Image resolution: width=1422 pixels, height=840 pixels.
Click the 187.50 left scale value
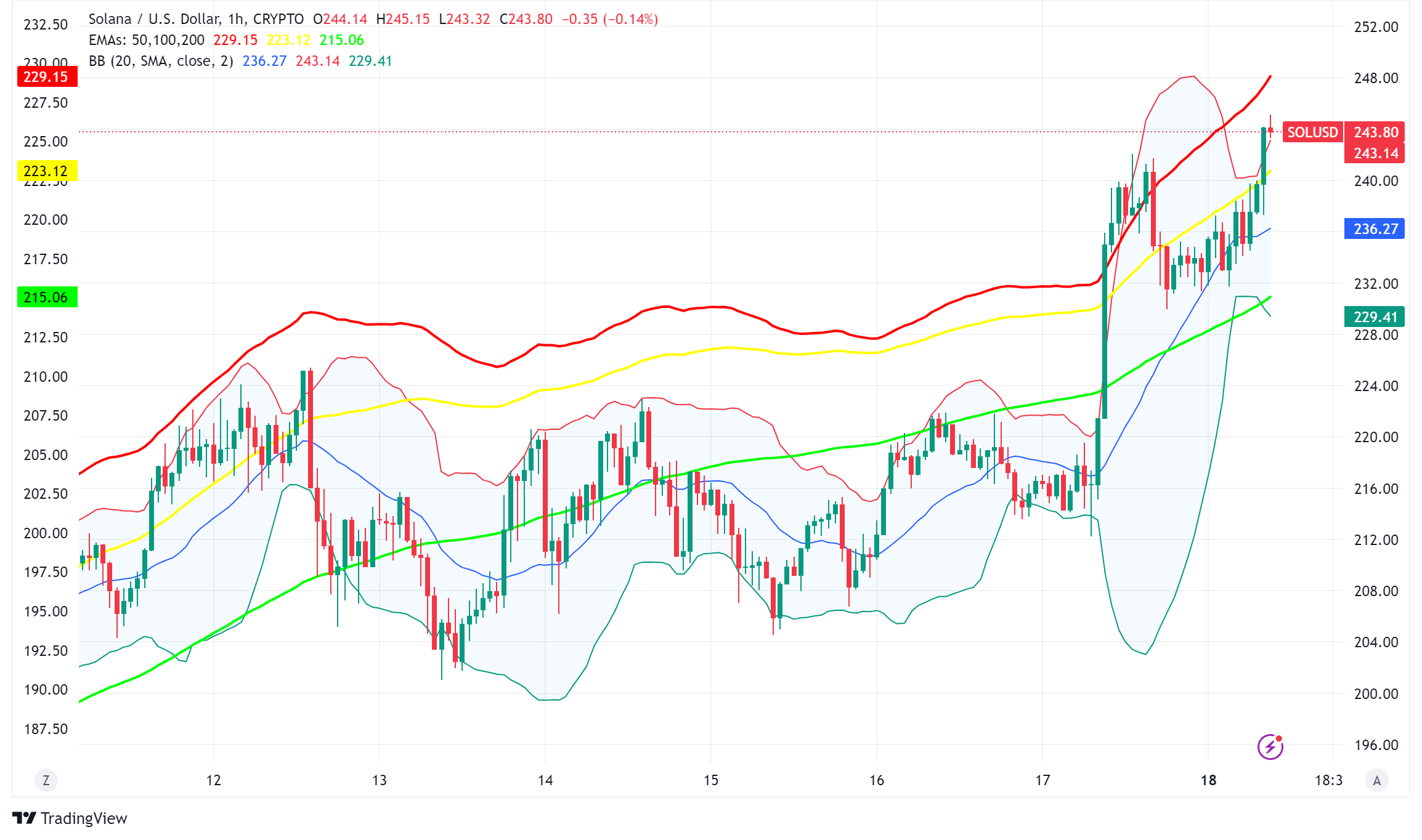pos(46,729)
